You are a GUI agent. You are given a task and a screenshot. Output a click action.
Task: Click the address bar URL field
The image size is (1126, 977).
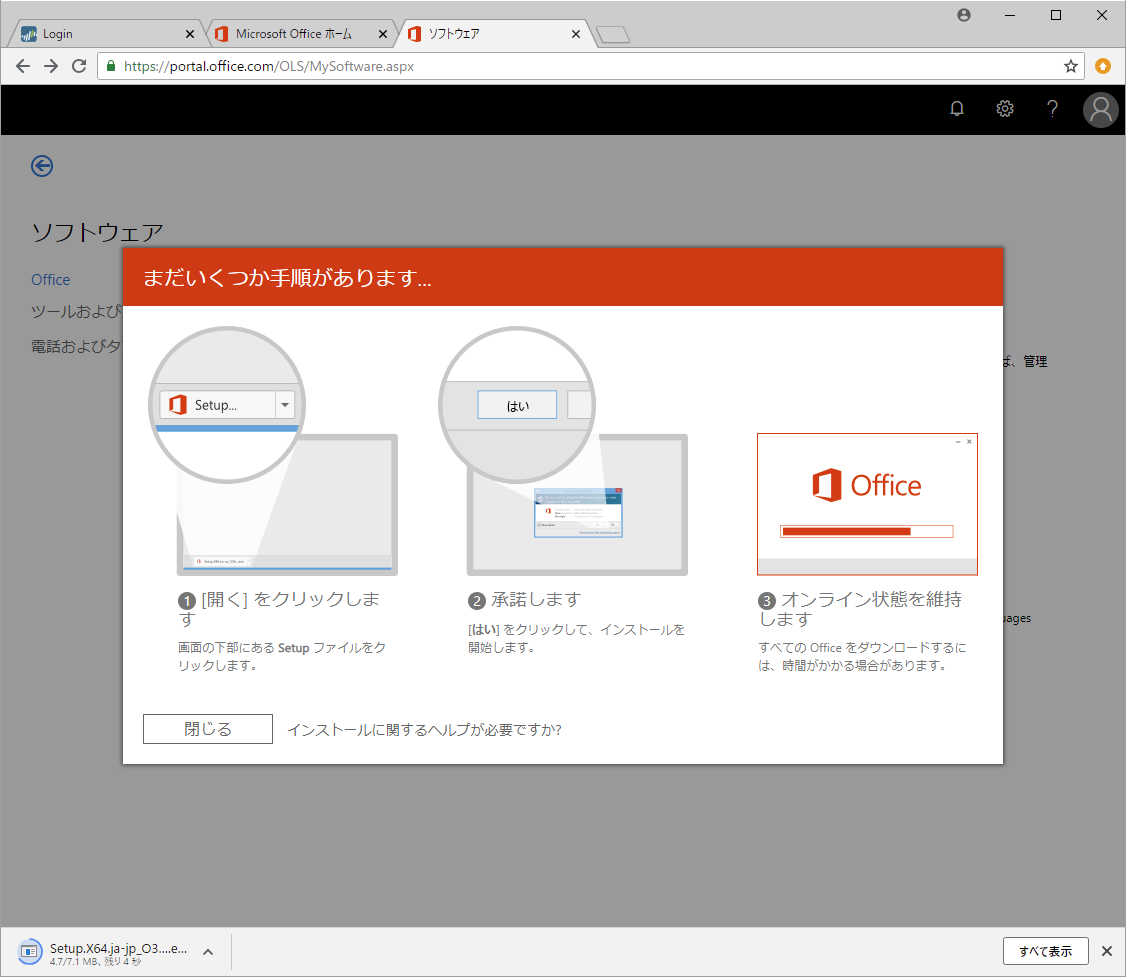pos(589,66)
